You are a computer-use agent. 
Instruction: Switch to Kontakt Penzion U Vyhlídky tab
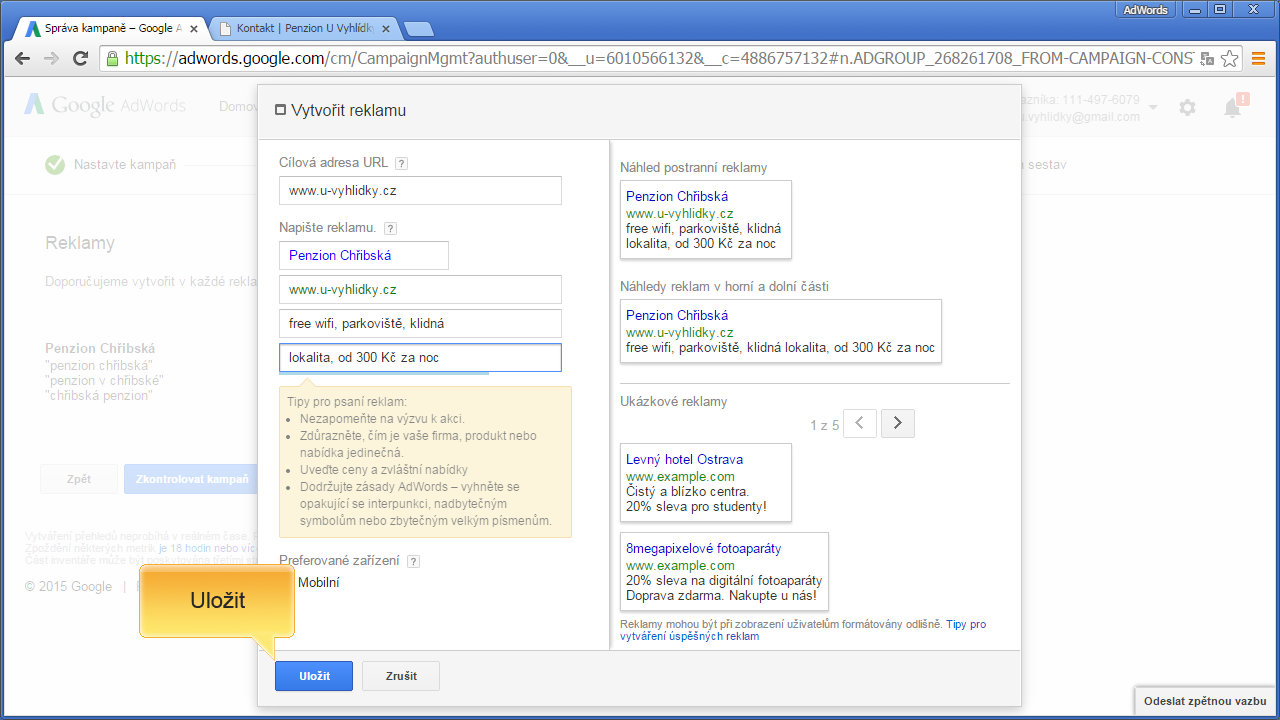pos(304,30)
